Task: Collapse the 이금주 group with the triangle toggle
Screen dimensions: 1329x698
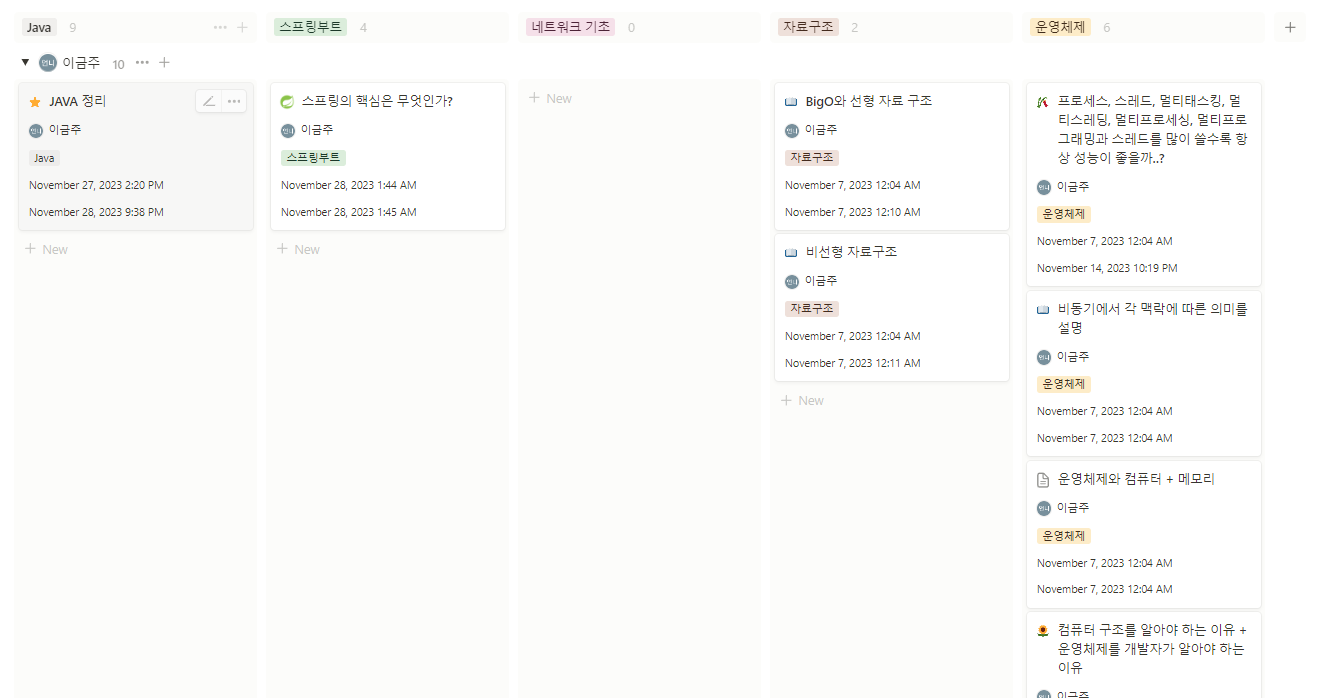Action: click(25, 63)
